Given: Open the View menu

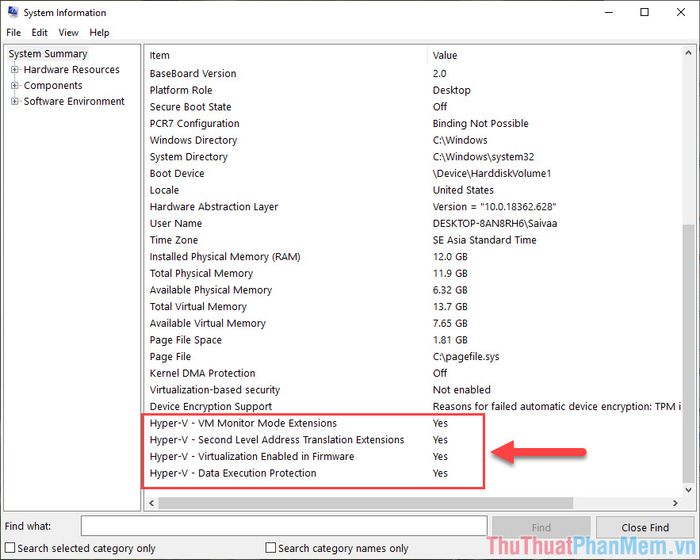Looking at the screenshot, I should pyautogui.click(x=68, y=33).
